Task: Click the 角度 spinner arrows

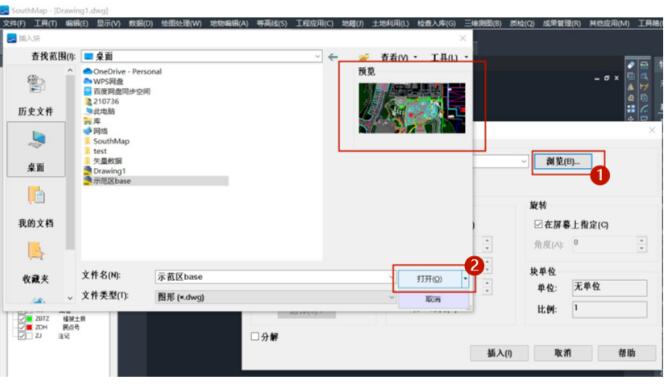Action: click(643, 244)
